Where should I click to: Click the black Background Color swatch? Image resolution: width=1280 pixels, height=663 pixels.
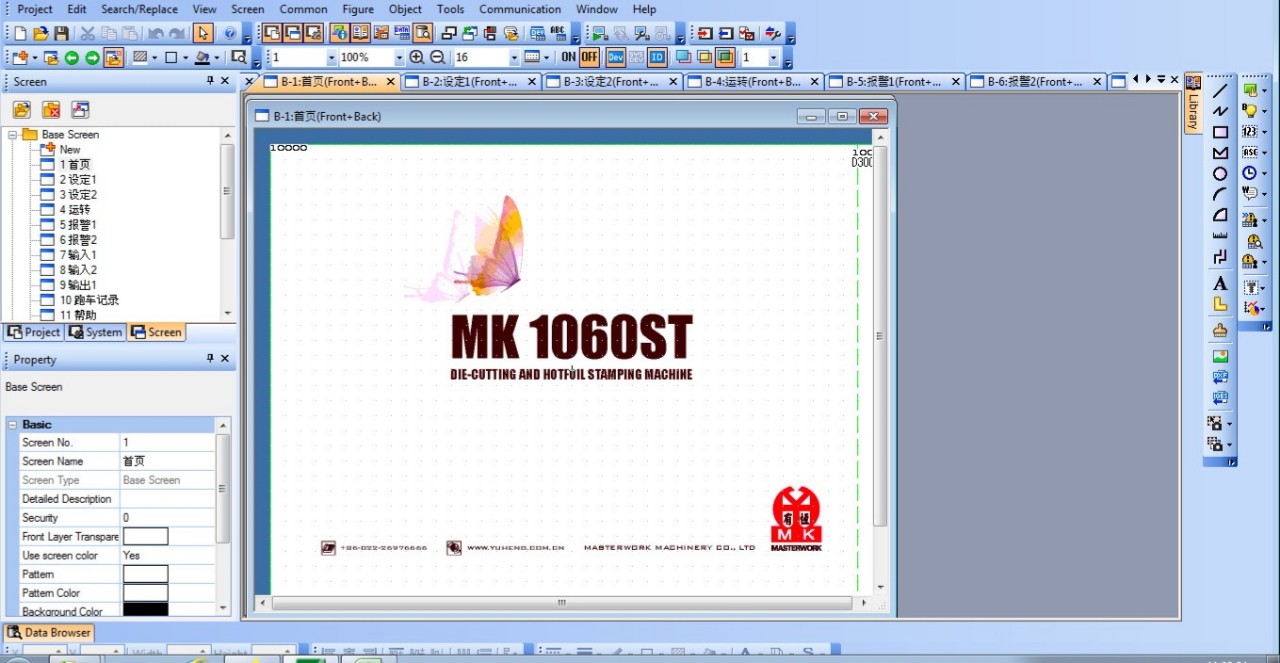pyautogui.click(x=145, y=610)
